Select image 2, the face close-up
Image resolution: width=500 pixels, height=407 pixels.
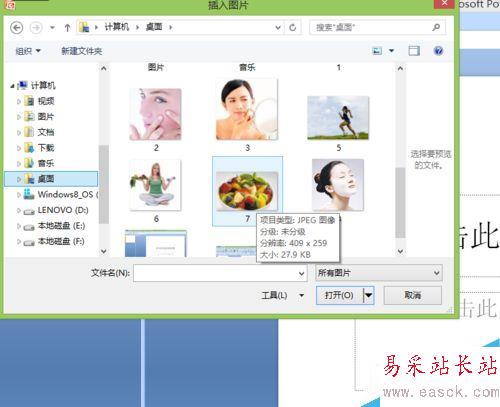click(156, 114)
